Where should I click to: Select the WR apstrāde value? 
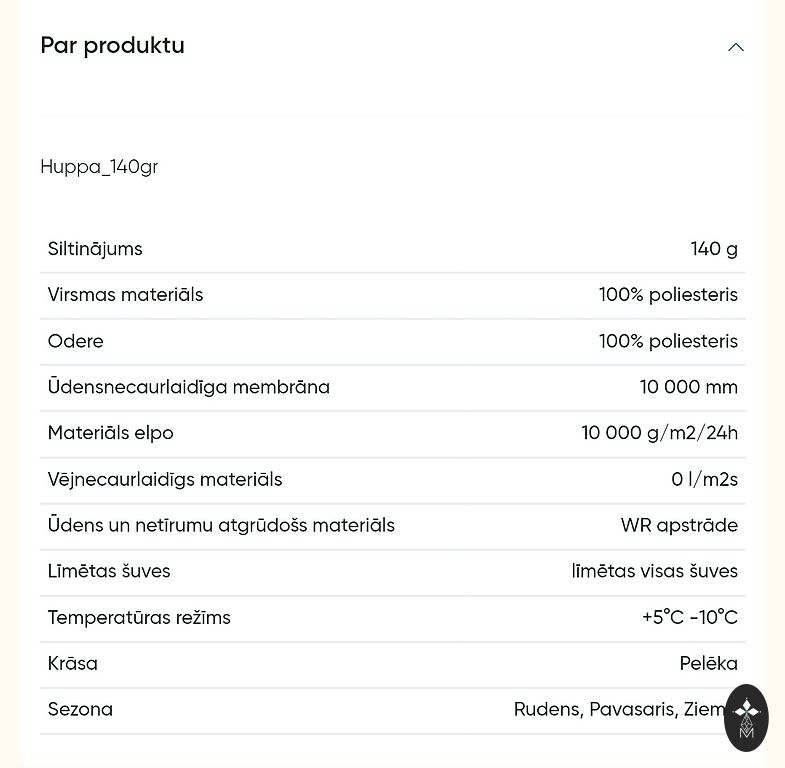click(x=679, y=525)
